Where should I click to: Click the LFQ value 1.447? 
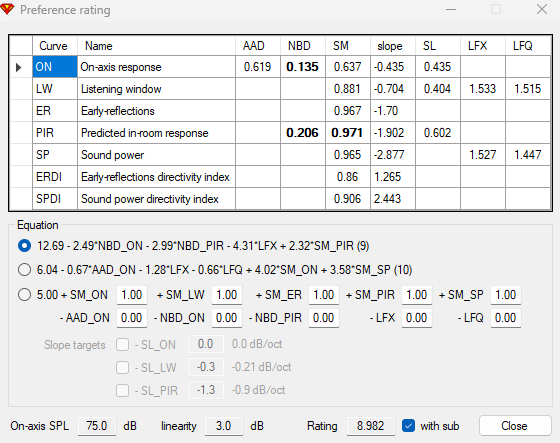[528, 155]
